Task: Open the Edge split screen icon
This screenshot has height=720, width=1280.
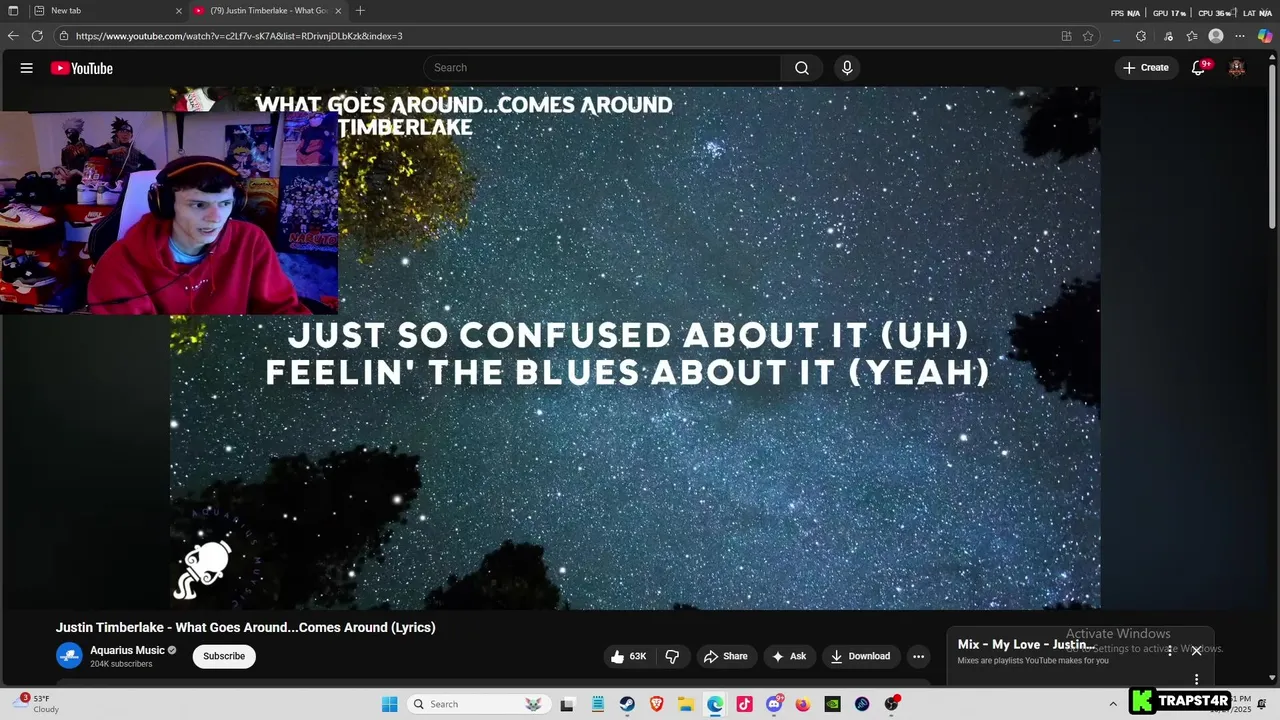Action: pyautogui.click(x=1066, y=36)
